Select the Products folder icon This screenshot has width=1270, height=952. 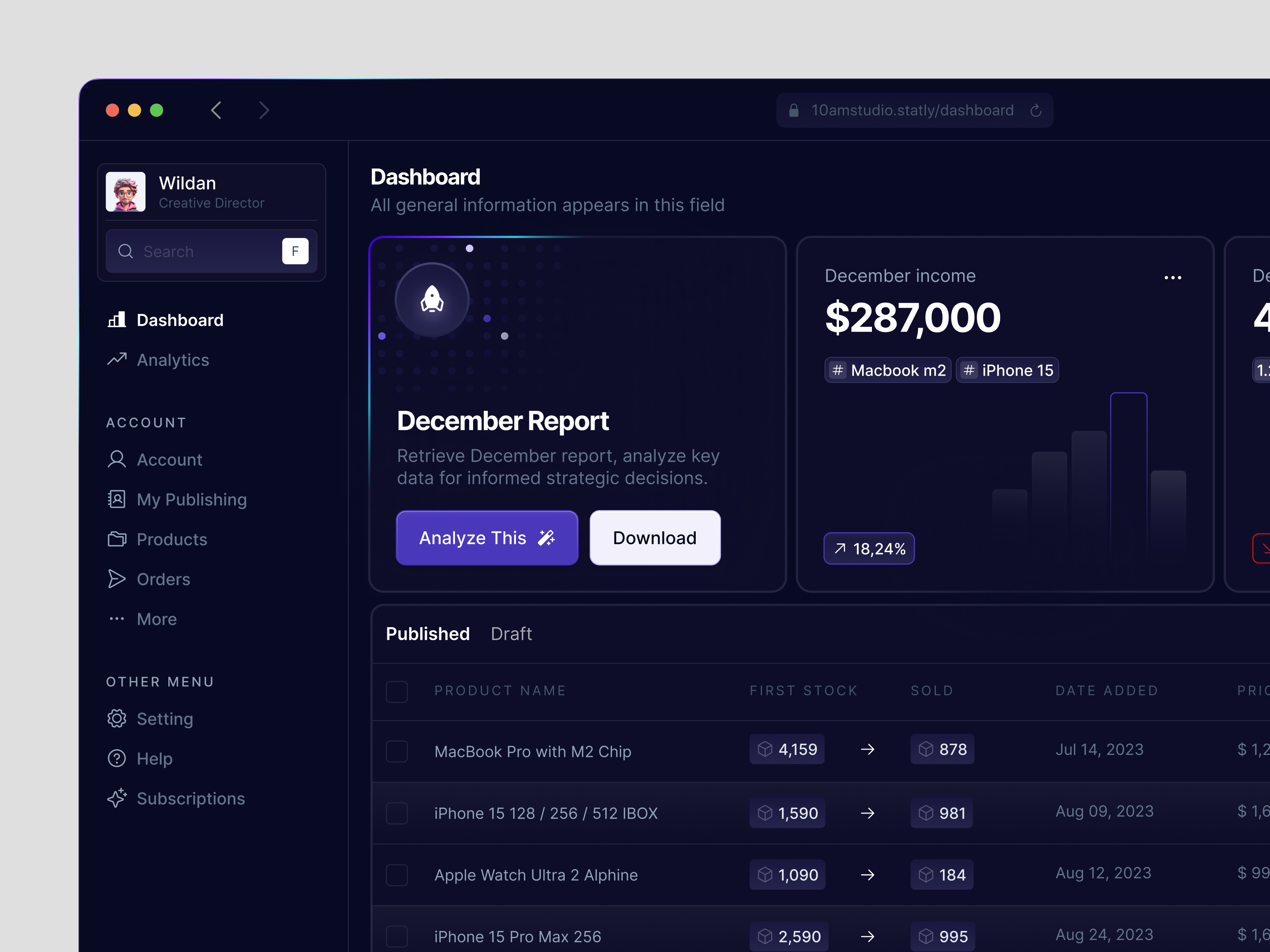pyautogui.click(x=117, y=539)
